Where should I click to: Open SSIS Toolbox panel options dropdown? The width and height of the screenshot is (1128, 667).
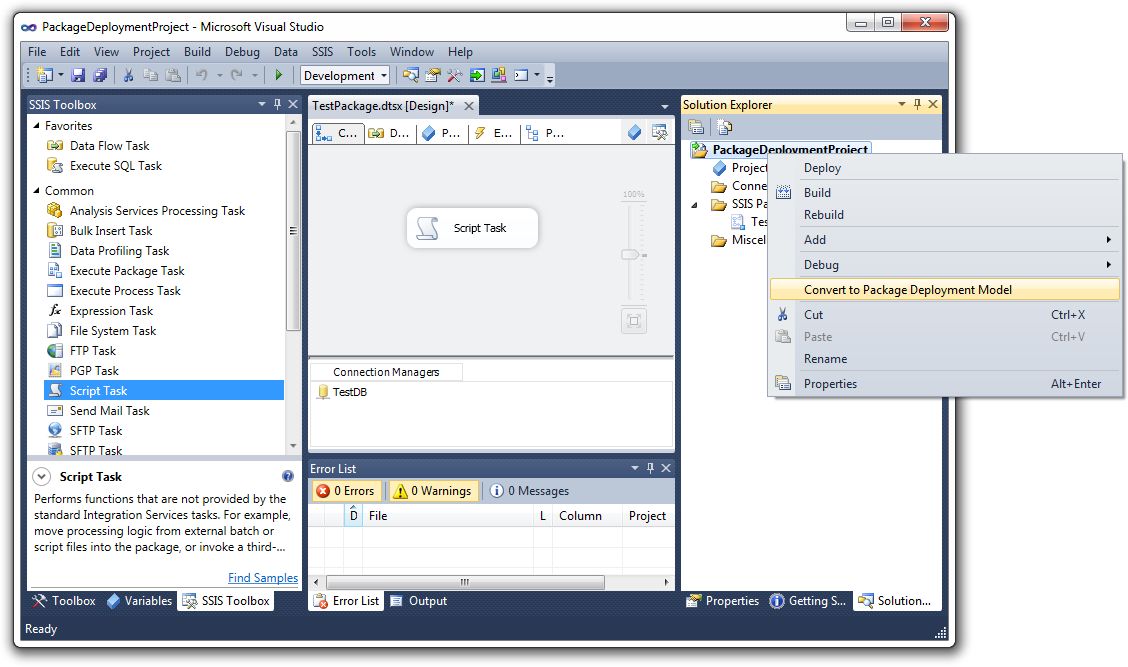[x=262, y=104]
